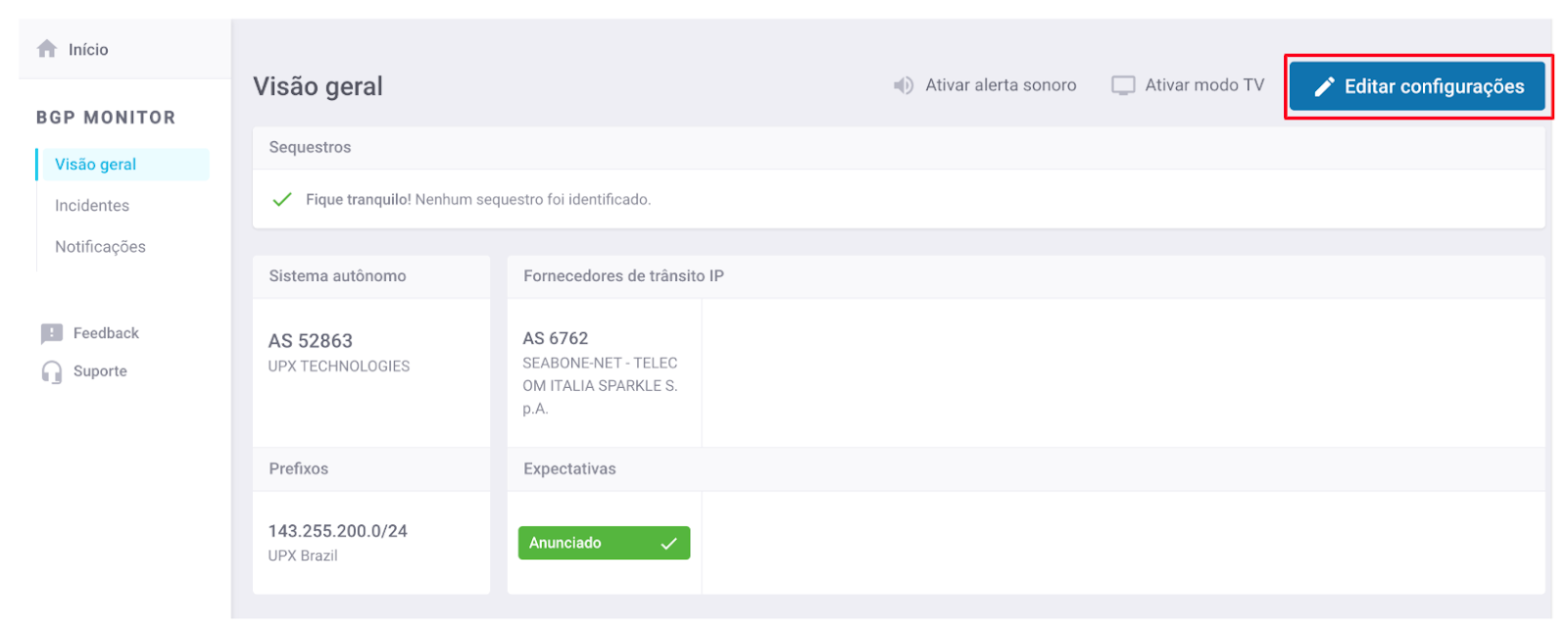This screenshot has width=1568, height=633.
Task: Click the BGP MONITOR sidebar heading
Action: (106, 118)
